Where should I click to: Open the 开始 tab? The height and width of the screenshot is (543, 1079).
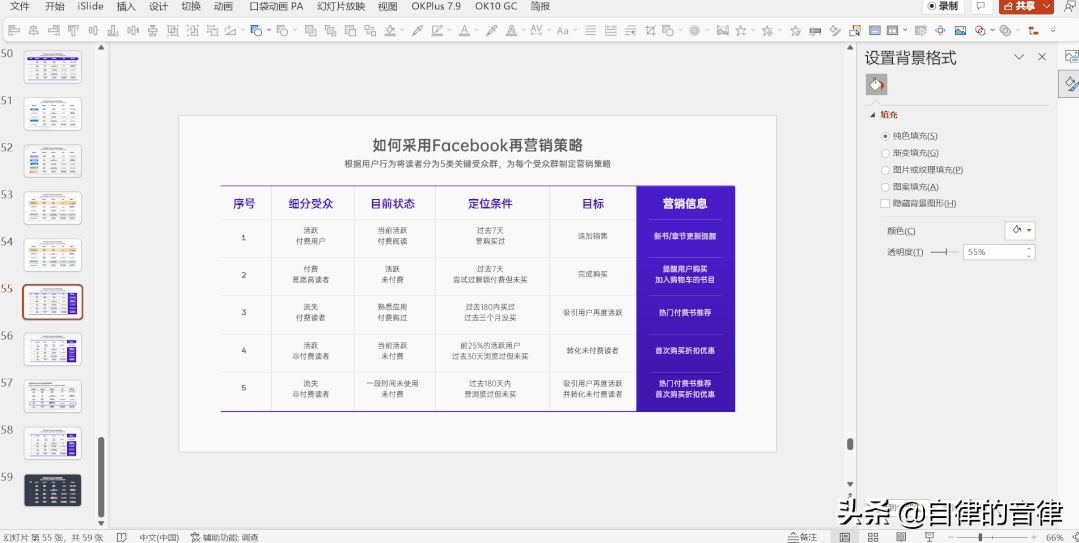point(54,6)
